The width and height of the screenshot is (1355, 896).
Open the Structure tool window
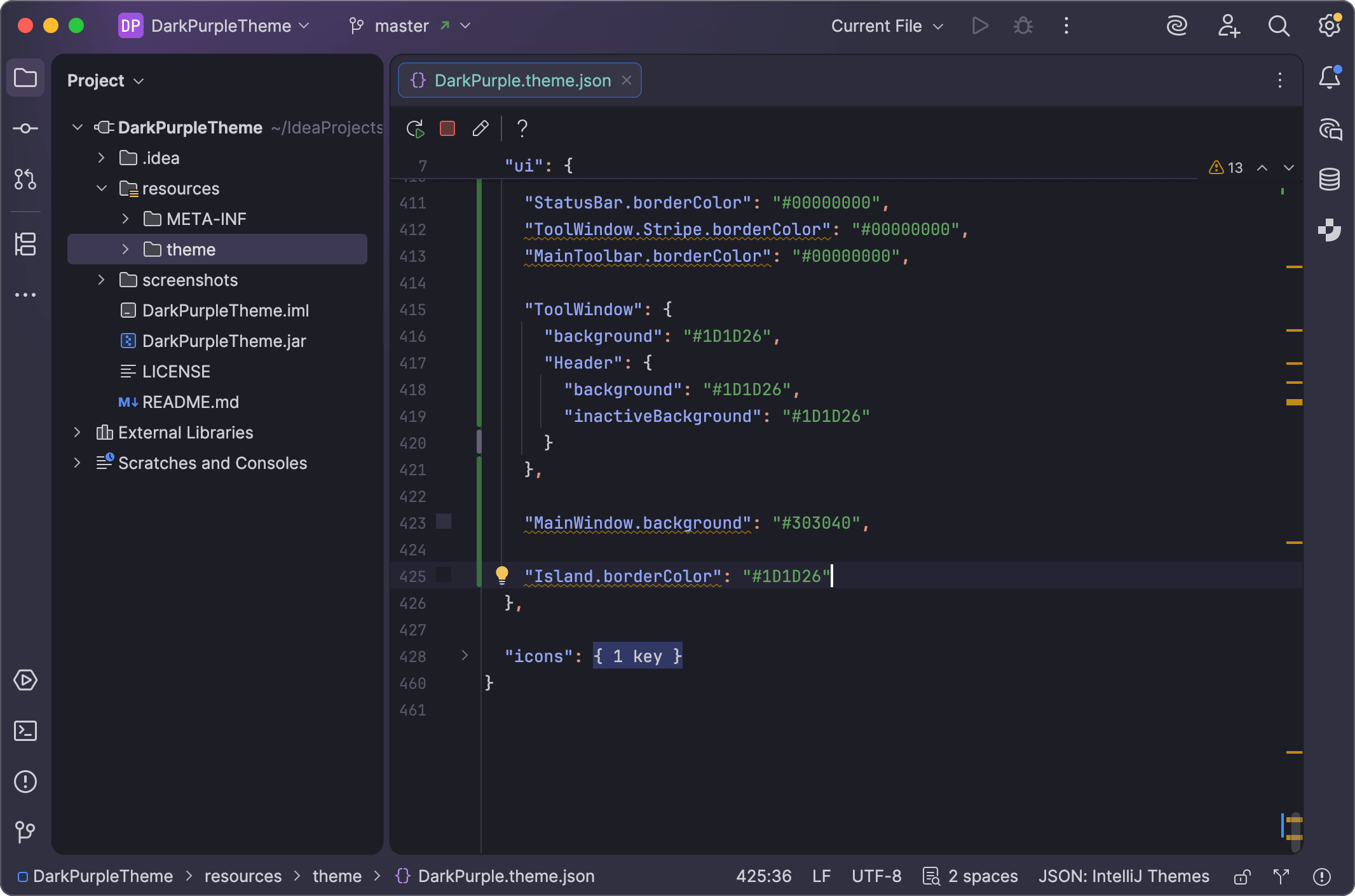pyautogui.click(x=25, y=244)
